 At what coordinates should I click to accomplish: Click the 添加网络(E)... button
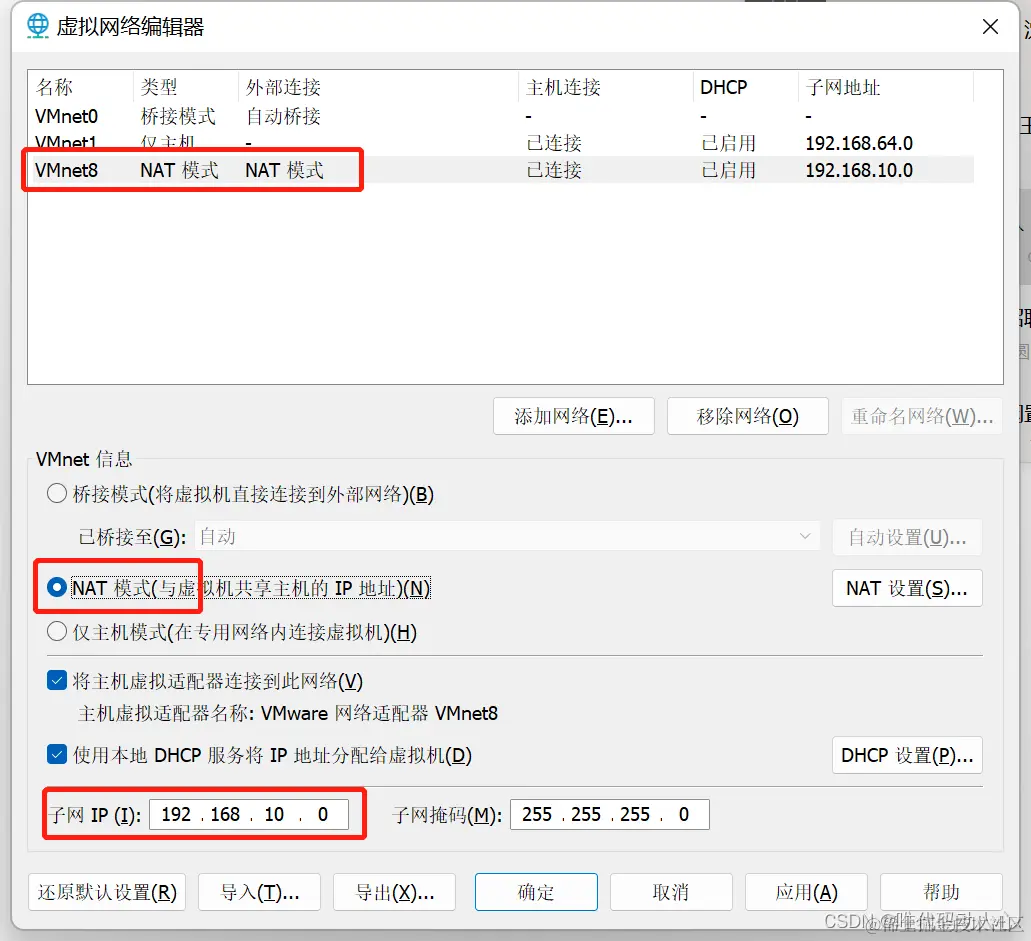[x=573, y=416]
